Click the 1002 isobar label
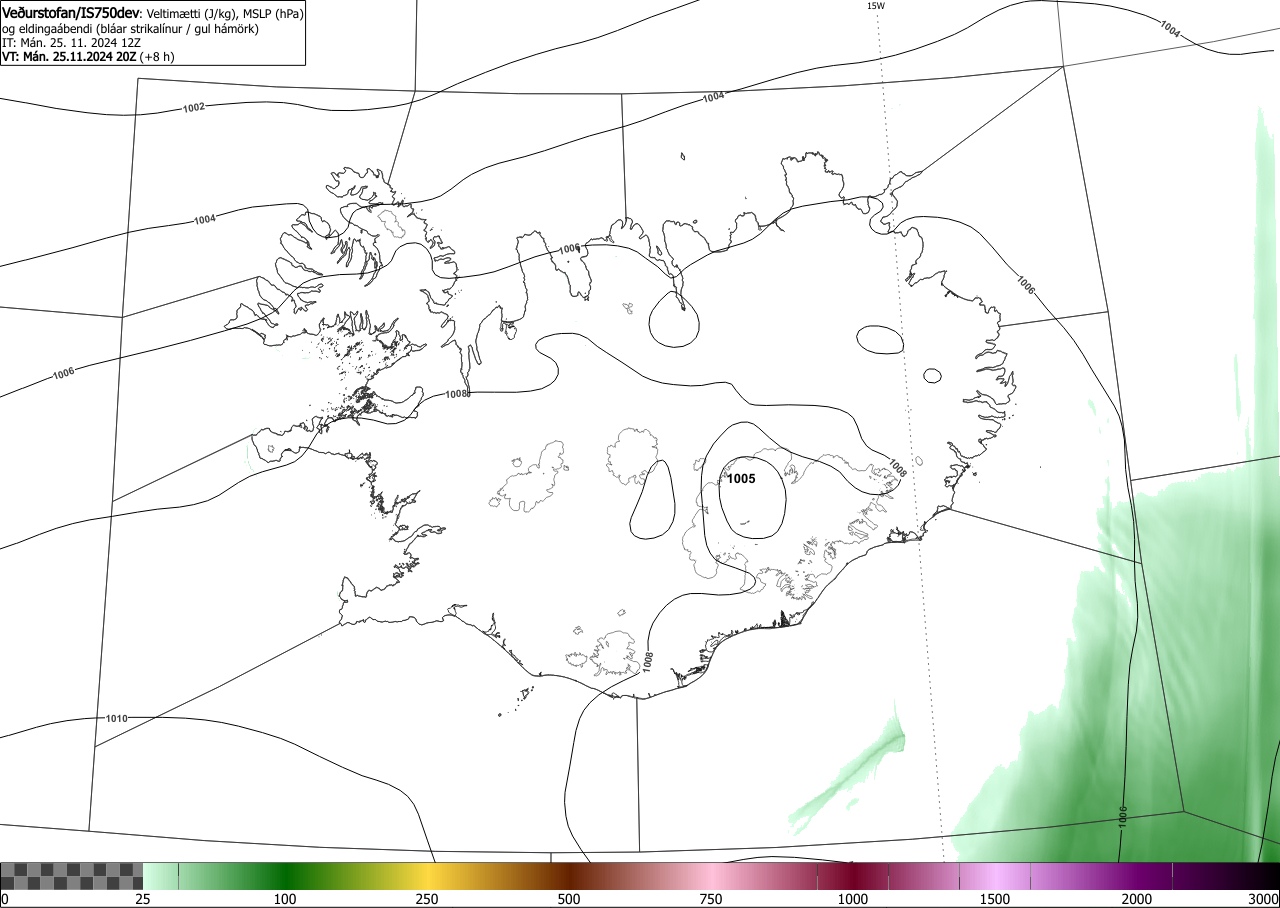The width and height of the screenshot is (1280, 908). [194, 107]
